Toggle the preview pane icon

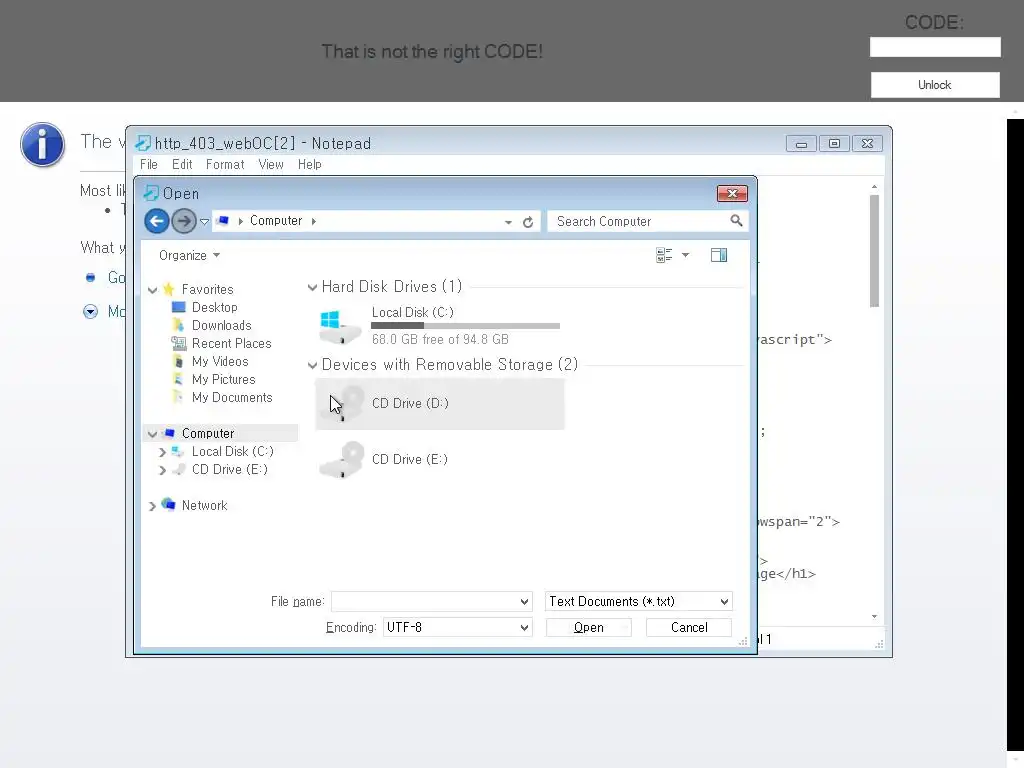click(x=719, y=255)
